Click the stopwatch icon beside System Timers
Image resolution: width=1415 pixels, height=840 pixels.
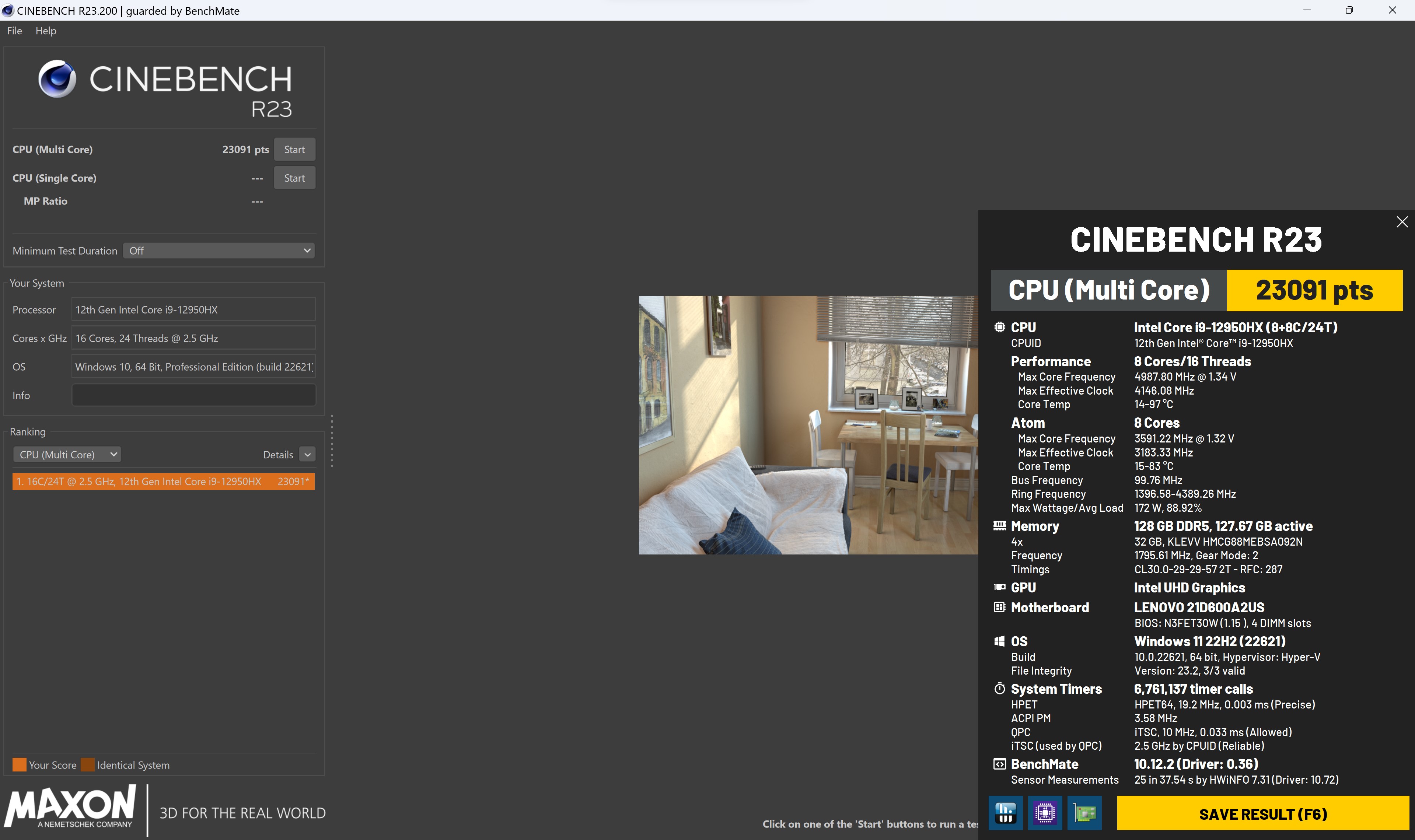1000,689
